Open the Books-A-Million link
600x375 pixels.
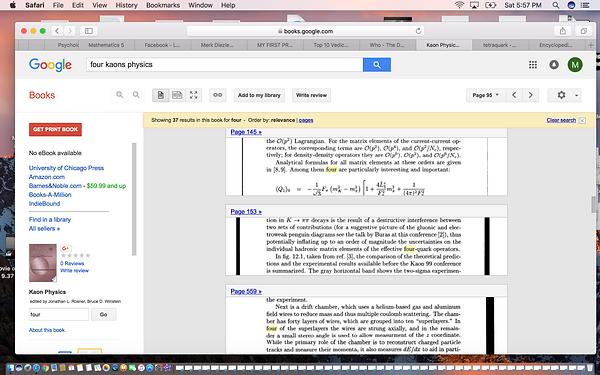click(x=50, y=194)
